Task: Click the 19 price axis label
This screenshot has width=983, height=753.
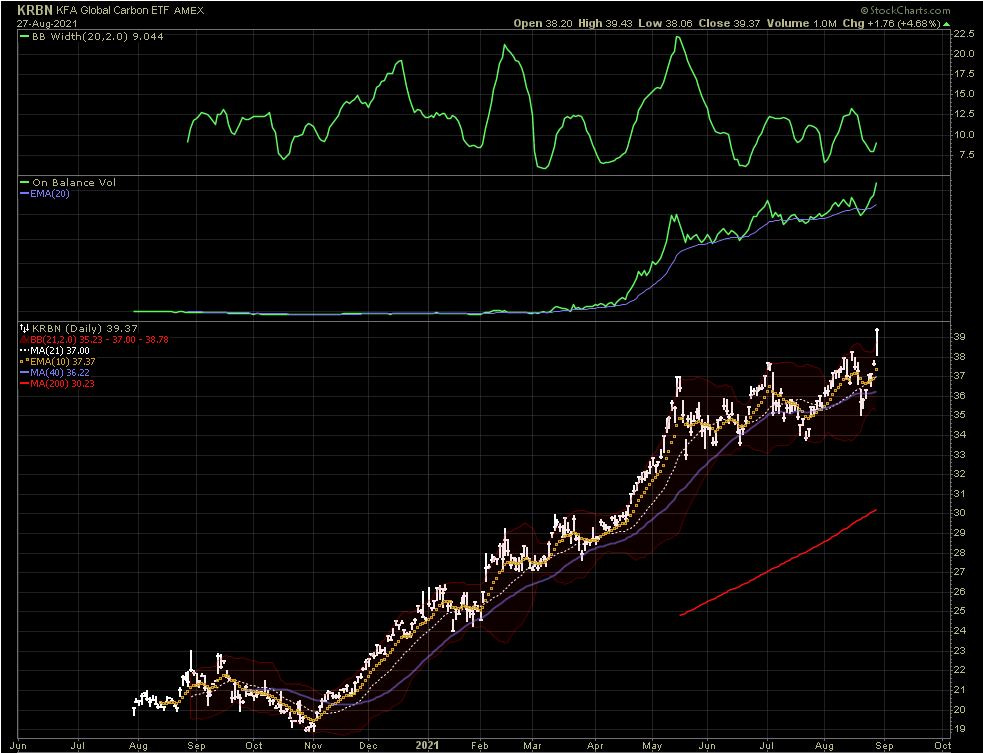Action: [959, 729]
